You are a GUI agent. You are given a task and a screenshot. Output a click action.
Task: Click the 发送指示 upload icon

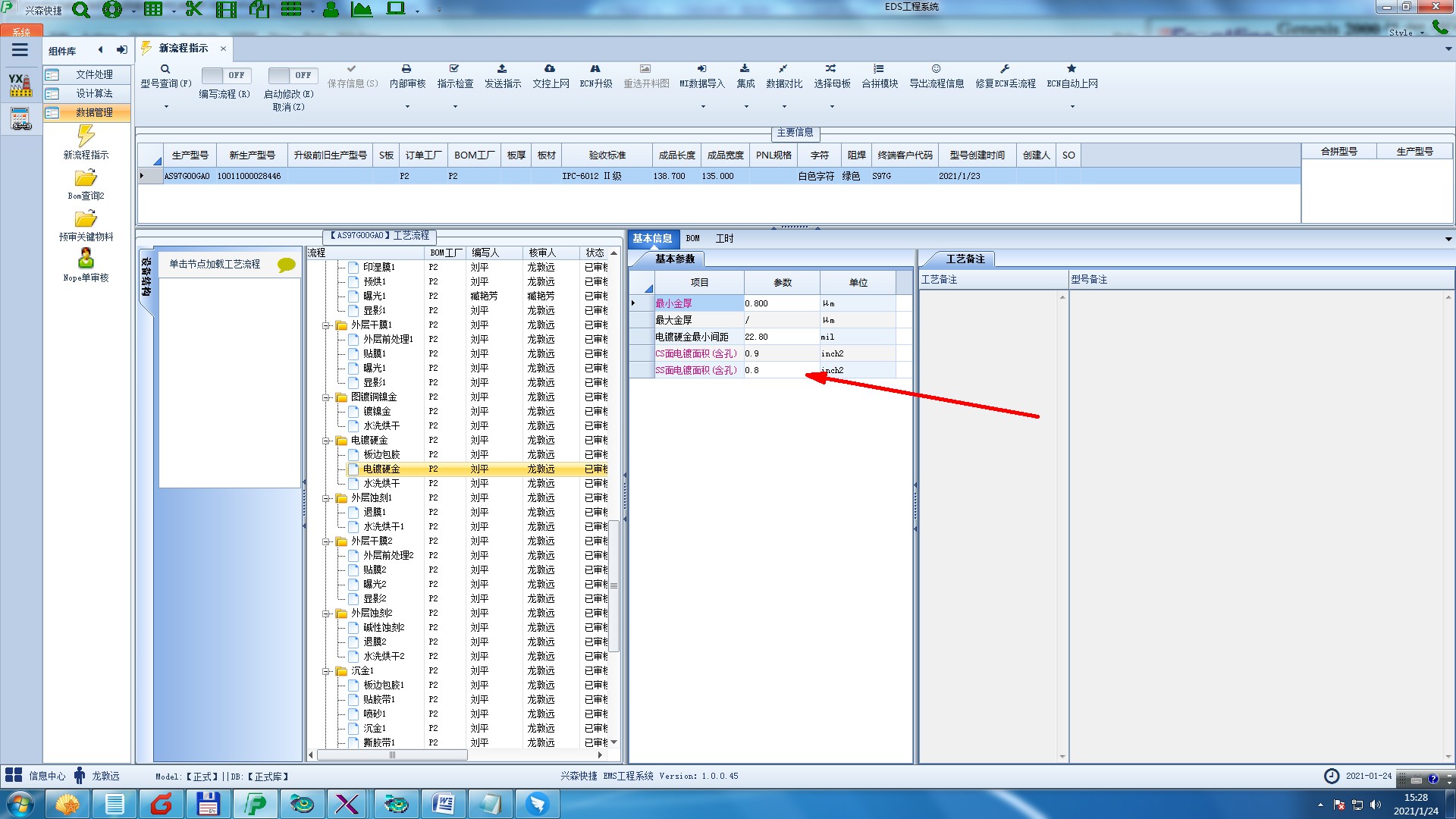502,69
